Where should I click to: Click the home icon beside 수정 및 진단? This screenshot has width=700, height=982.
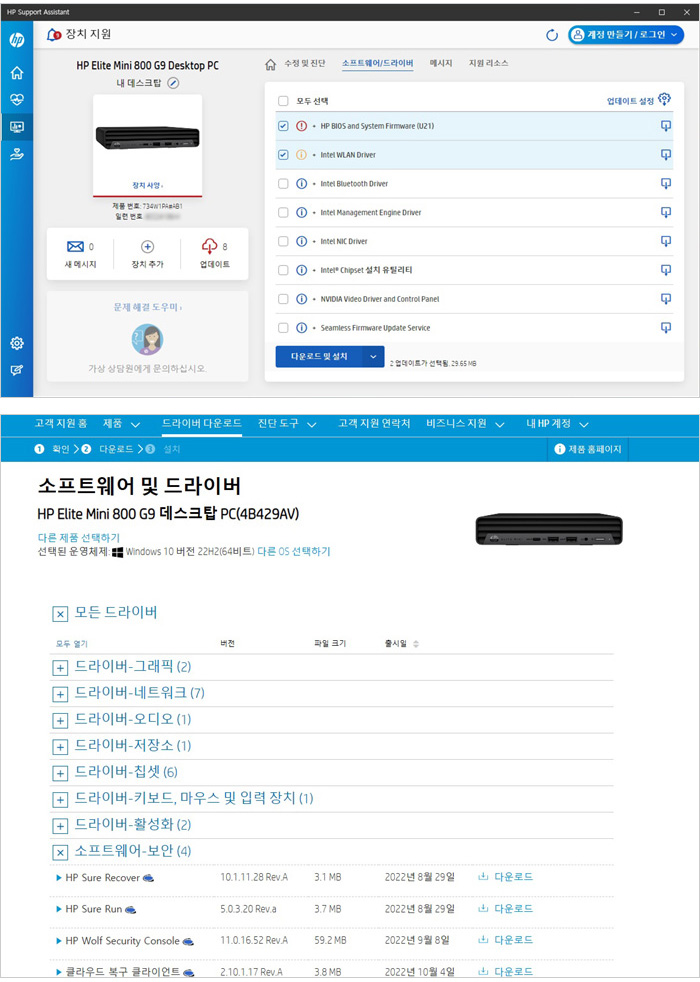pyautogui.click(x=270, y=64)
